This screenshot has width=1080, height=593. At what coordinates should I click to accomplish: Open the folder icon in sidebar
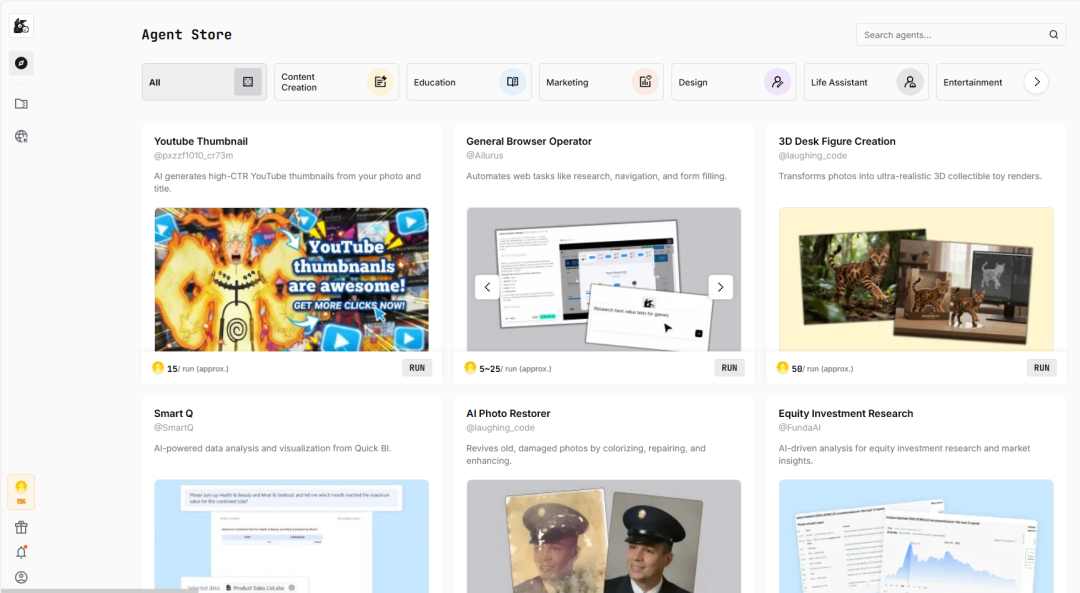click(21, 104)
